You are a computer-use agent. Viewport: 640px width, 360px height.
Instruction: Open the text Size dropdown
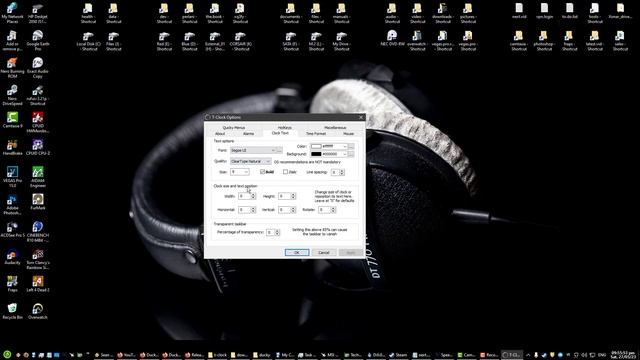240,172
